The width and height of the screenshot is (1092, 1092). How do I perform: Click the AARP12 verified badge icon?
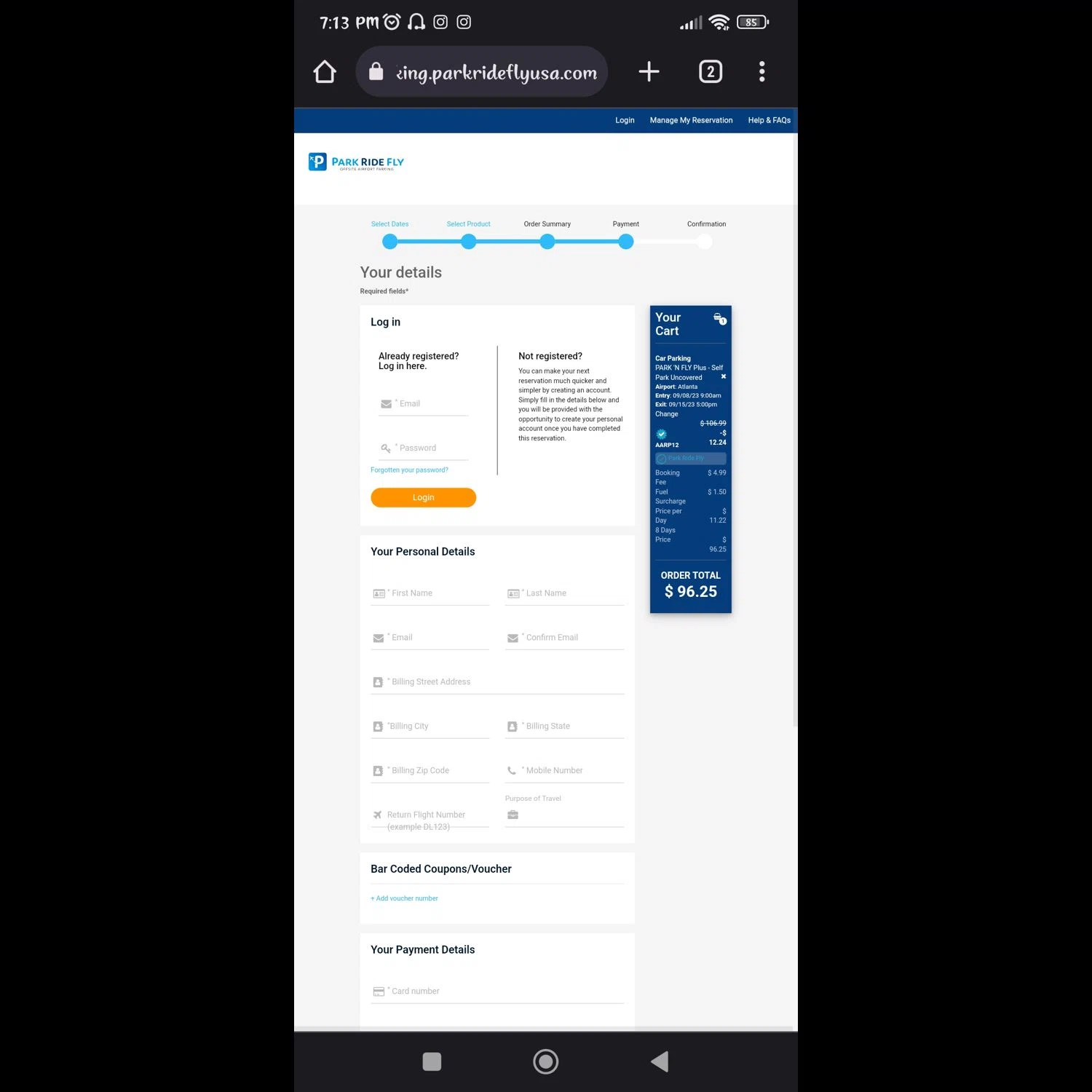click(661, 434)
